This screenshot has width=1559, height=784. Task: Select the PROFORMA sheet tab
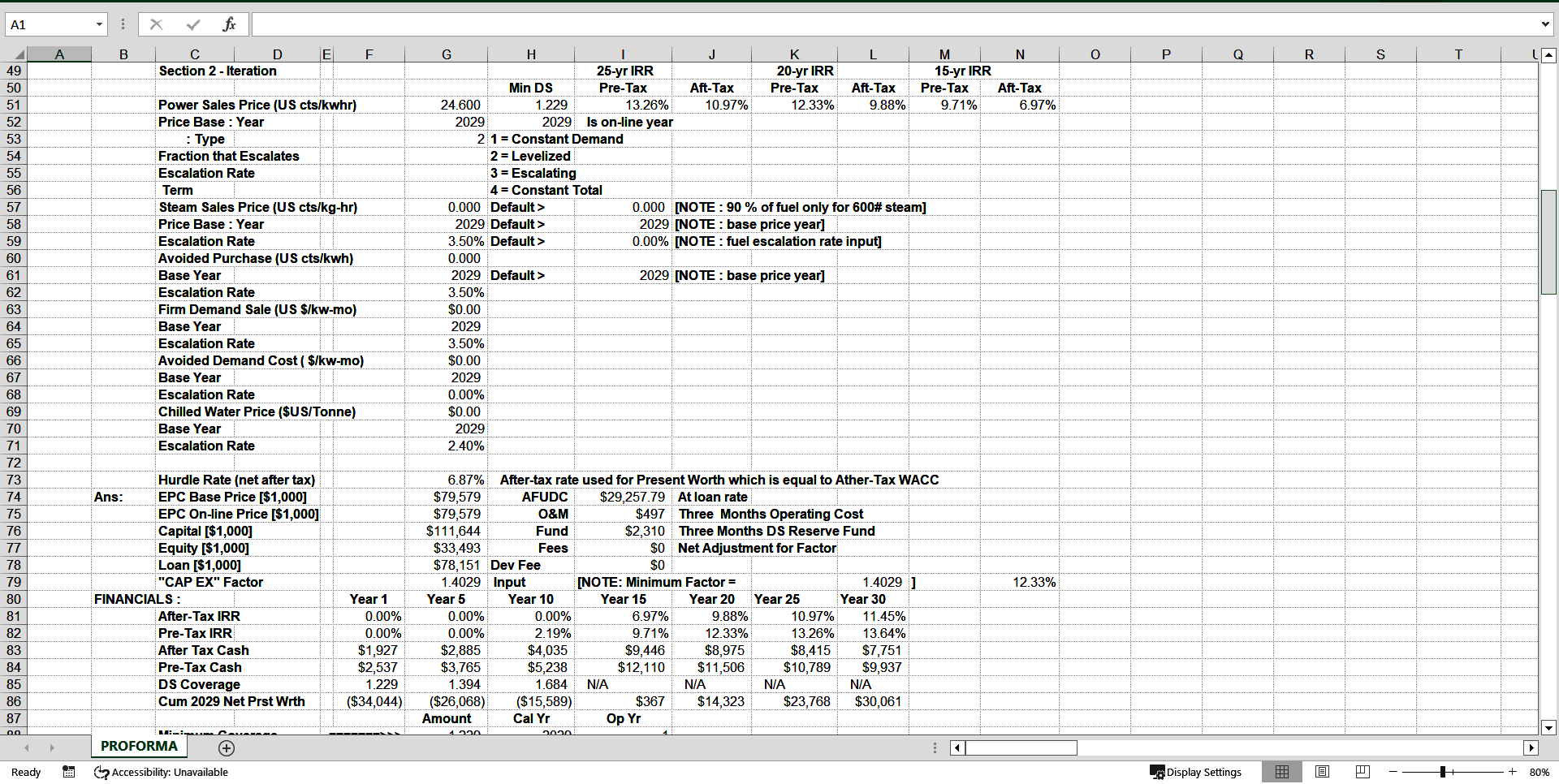[x=138, y=746]
